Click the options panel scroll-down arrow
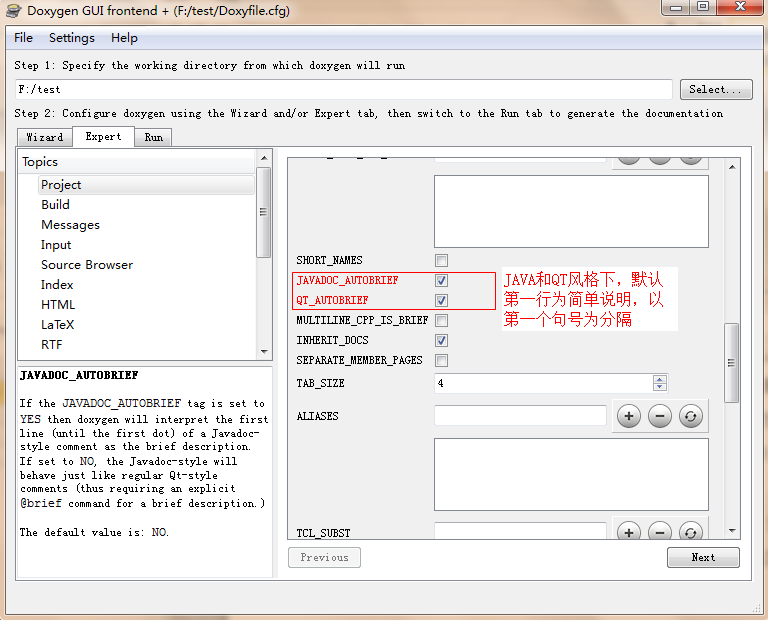 pyautogui.click(x=732, y=530)
